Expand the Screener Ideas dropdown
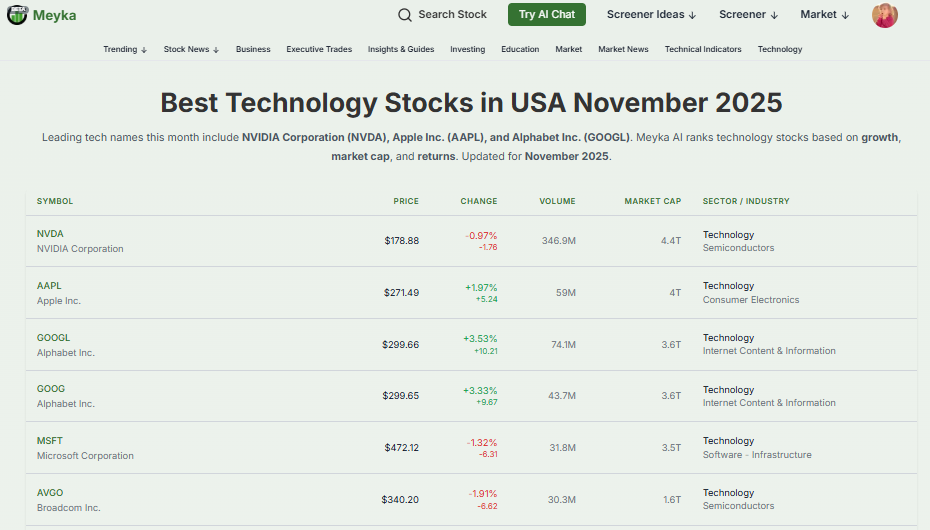Screen dimensions: 930x530 651,15
